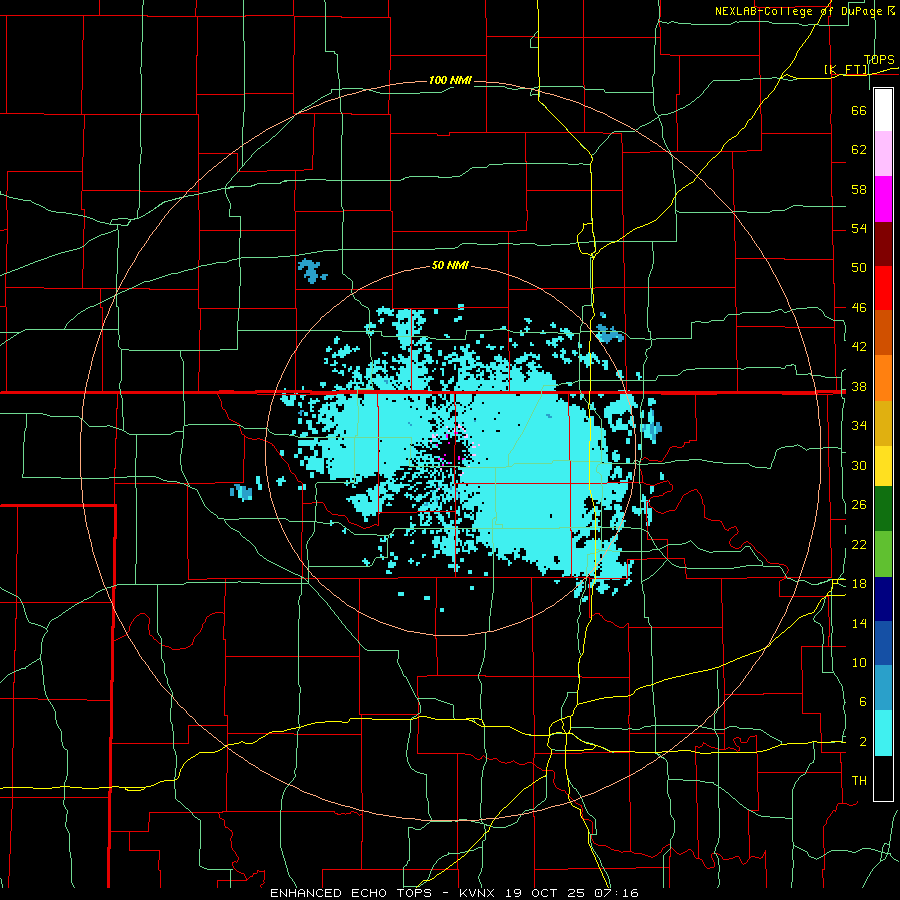Click the legend value '62'
This screenshot has height=900, width=900.
click(859, 150)
